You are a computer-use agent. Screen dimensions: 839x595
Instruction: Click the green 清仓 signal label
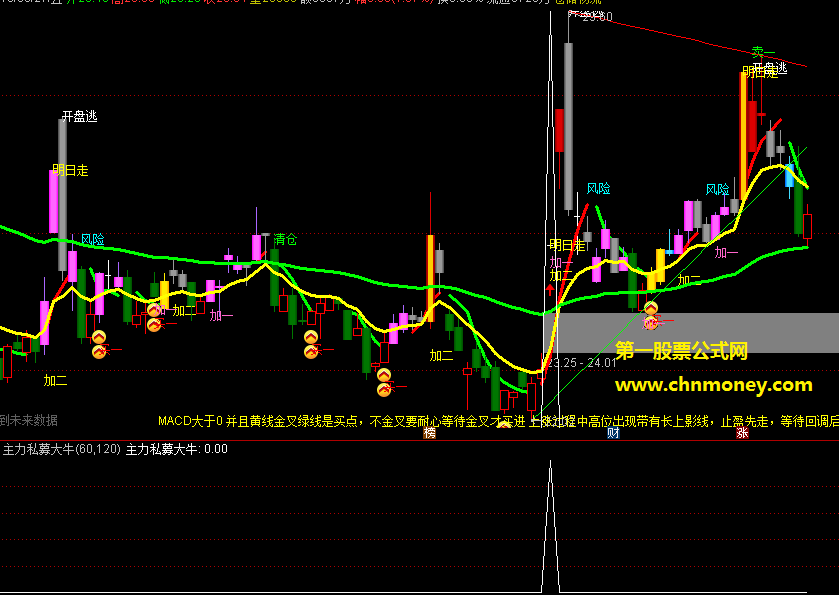point(285,239)
